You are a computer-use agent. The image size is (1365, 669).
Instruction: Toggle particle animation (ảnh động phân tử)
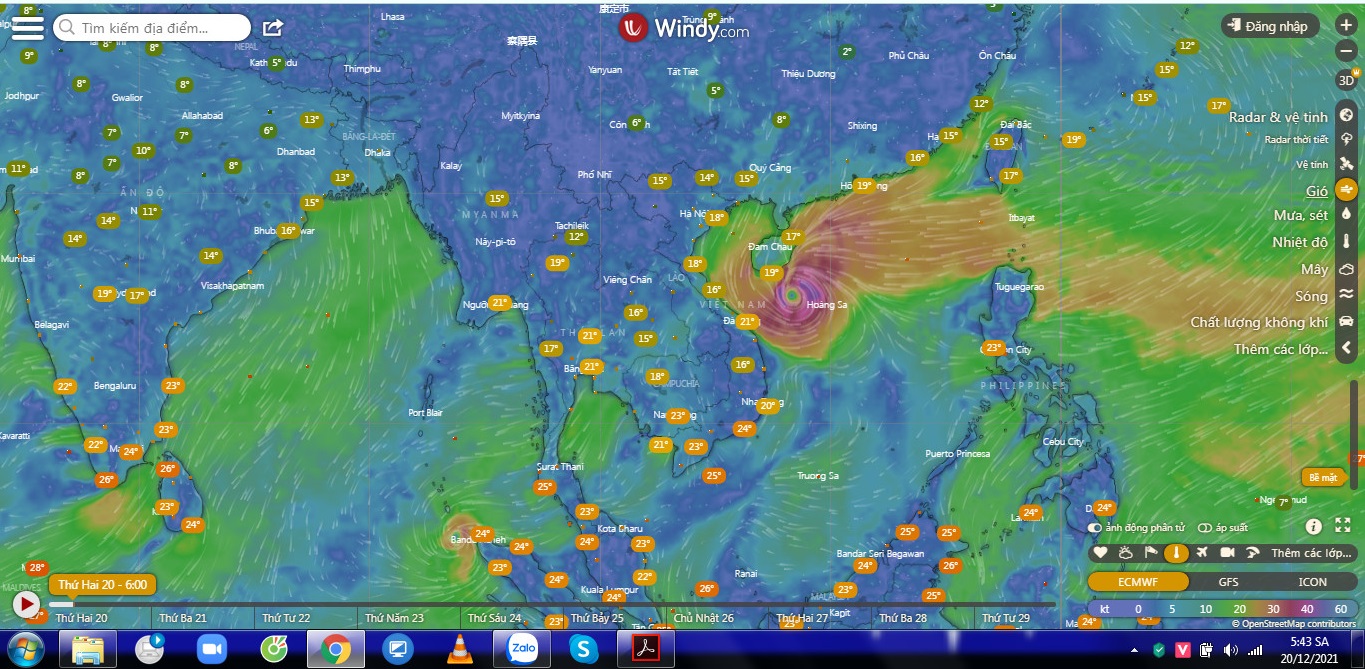[x=1095, y=528]
